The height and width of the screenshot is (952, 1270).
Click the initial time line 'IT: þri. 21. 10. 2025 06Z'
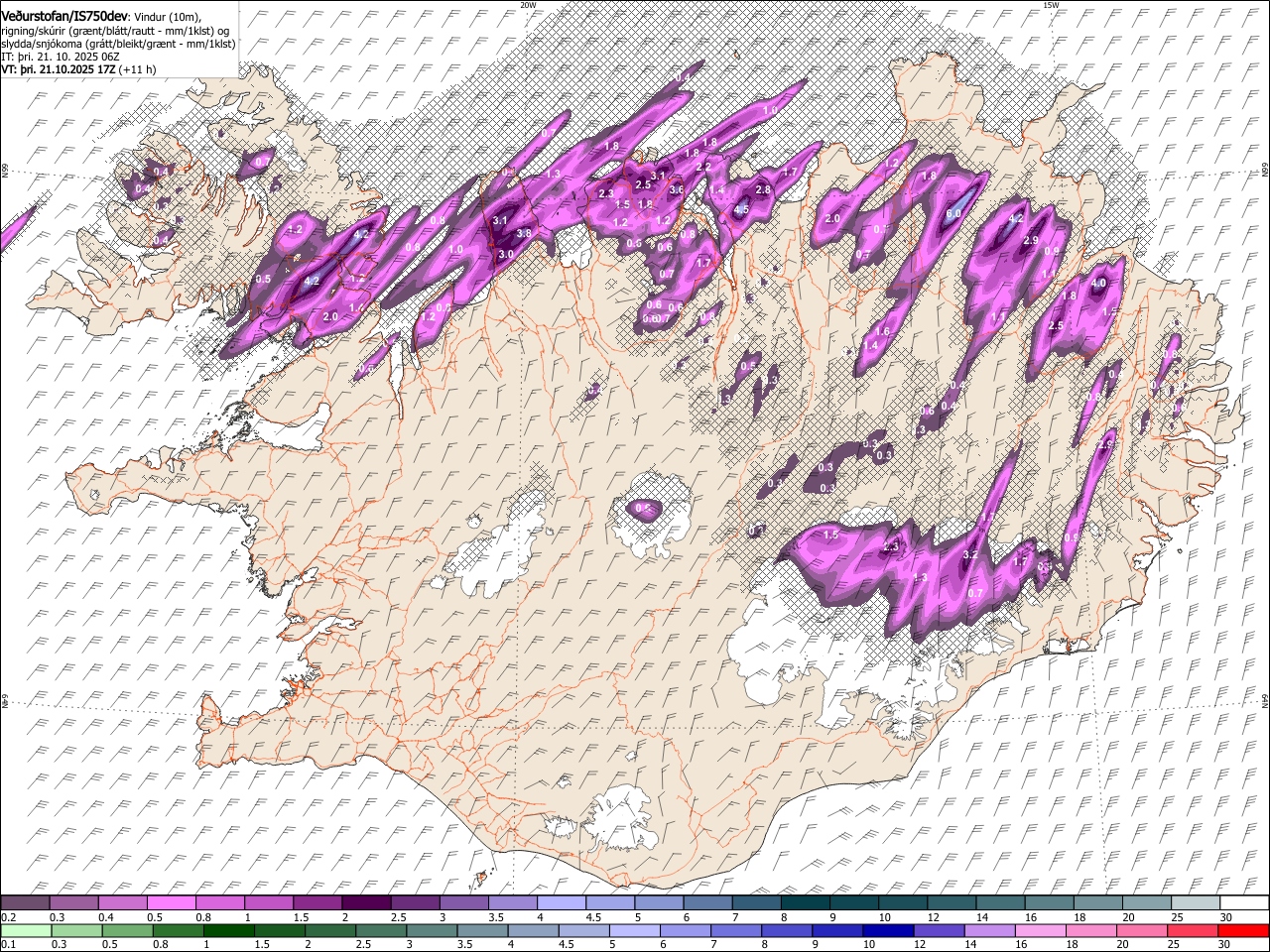point(60,57)
